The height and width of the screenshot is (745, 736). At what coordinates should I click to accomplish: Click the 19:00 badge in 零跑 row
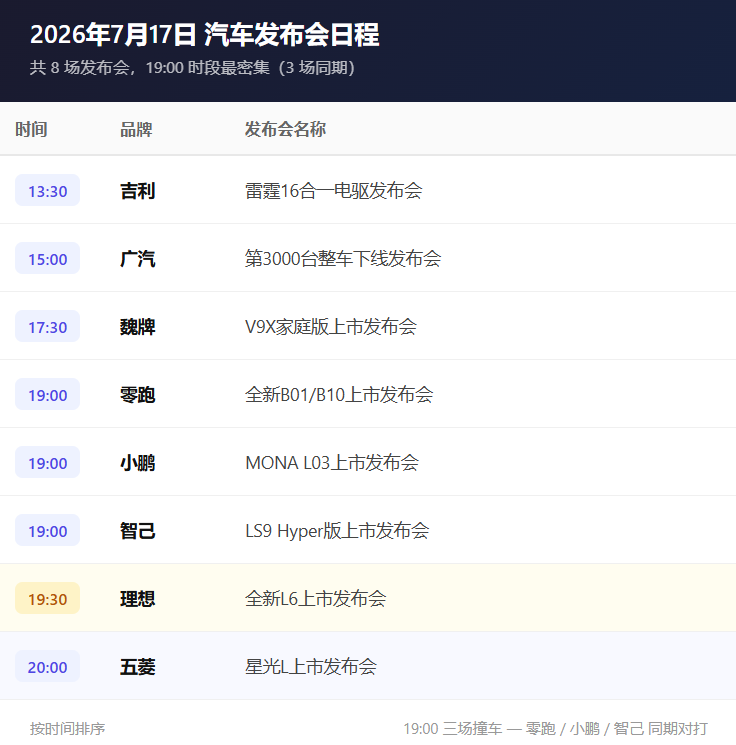point(48,394)
